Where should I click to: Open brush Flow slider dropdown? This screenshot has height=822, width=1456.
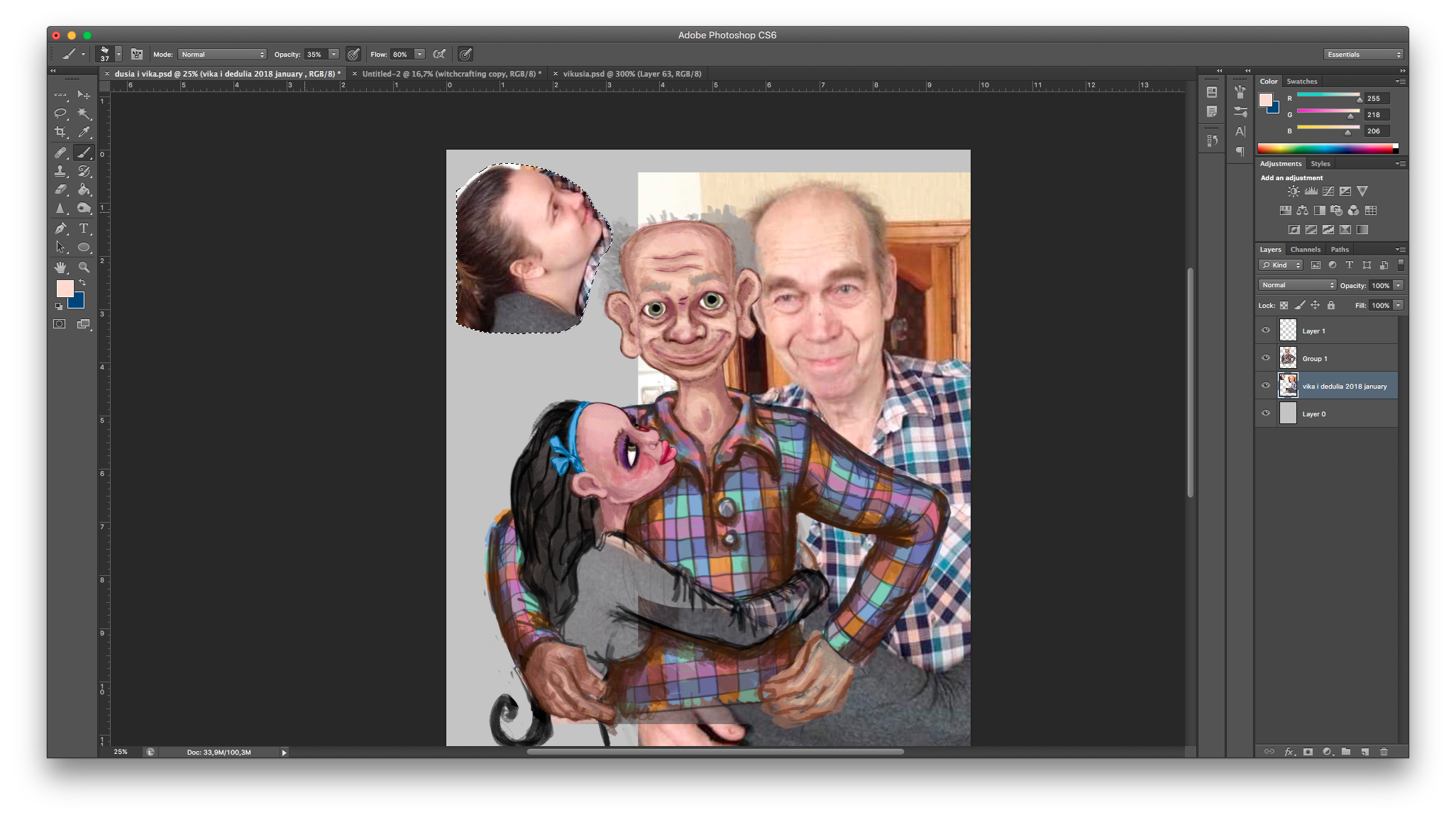tap(419, 55)
